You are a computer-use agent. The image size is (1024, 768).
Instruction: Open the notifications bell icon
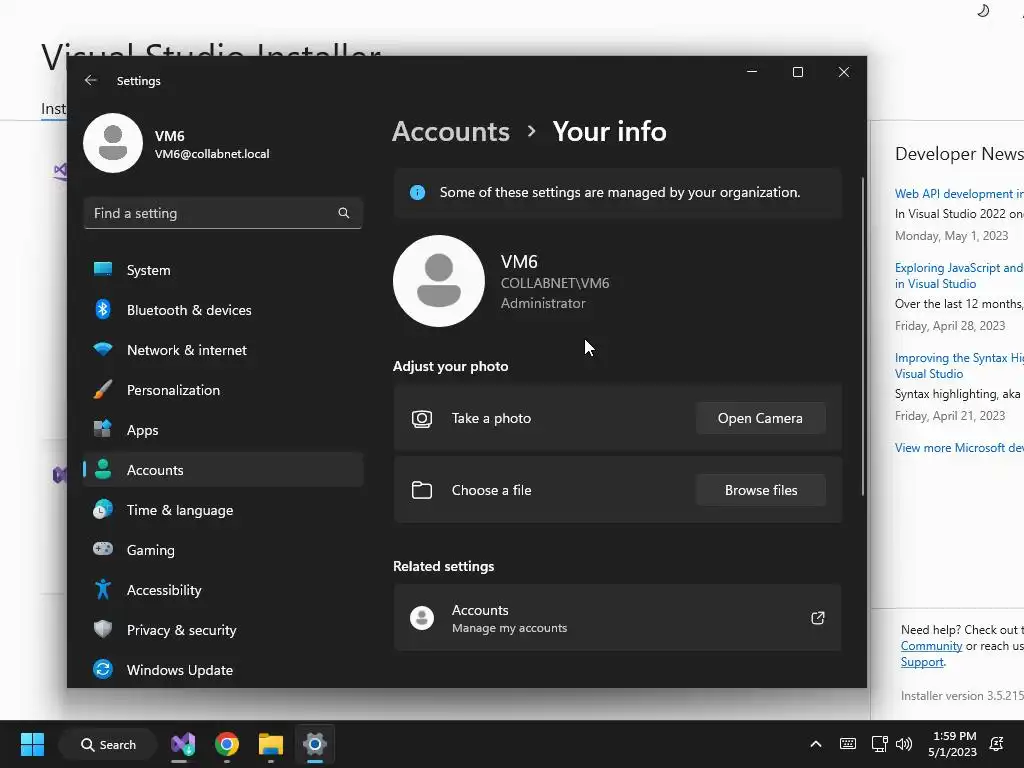997,744
